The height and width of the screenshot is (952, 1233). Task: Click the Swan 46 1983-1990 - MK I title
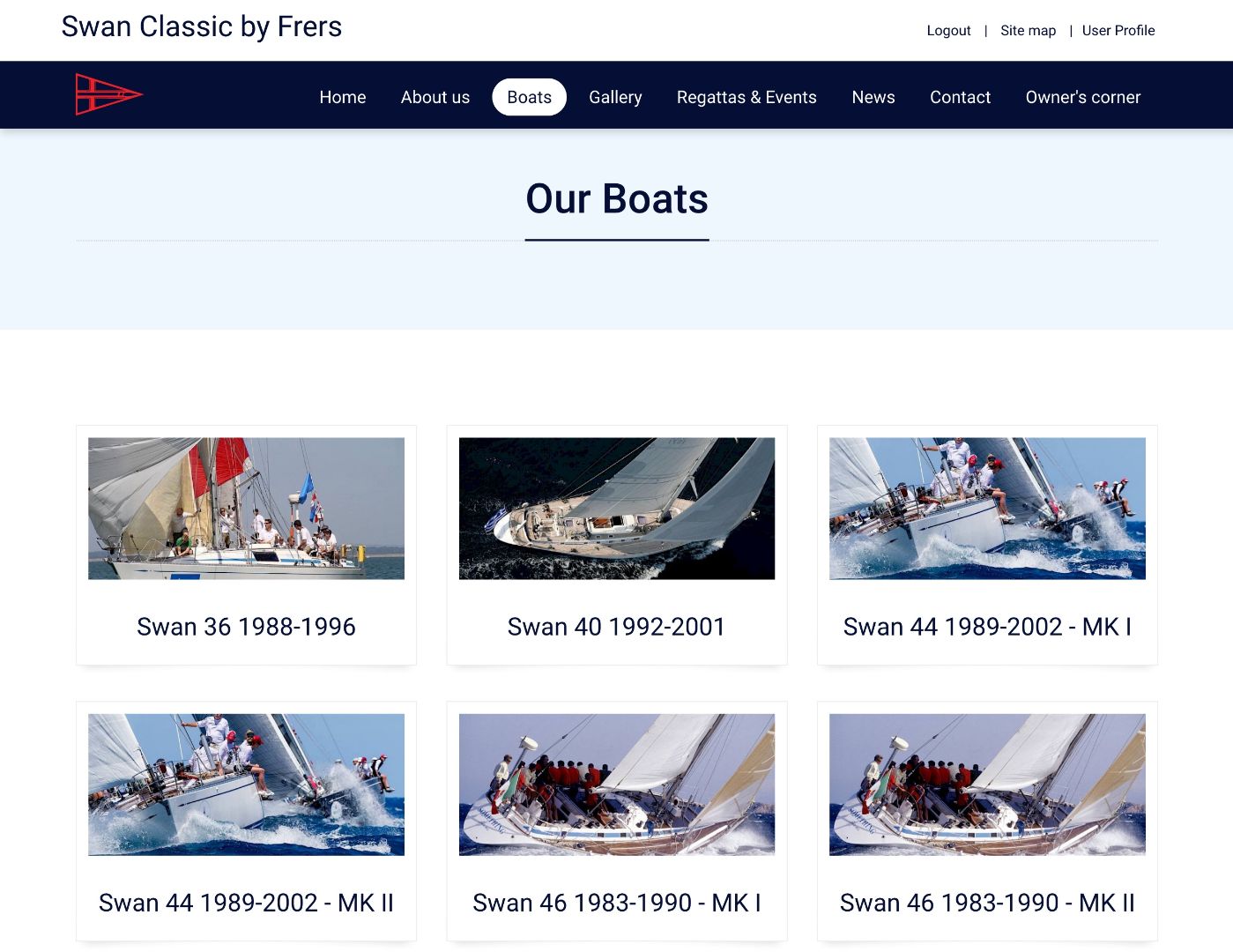click(x=617, y=903)
